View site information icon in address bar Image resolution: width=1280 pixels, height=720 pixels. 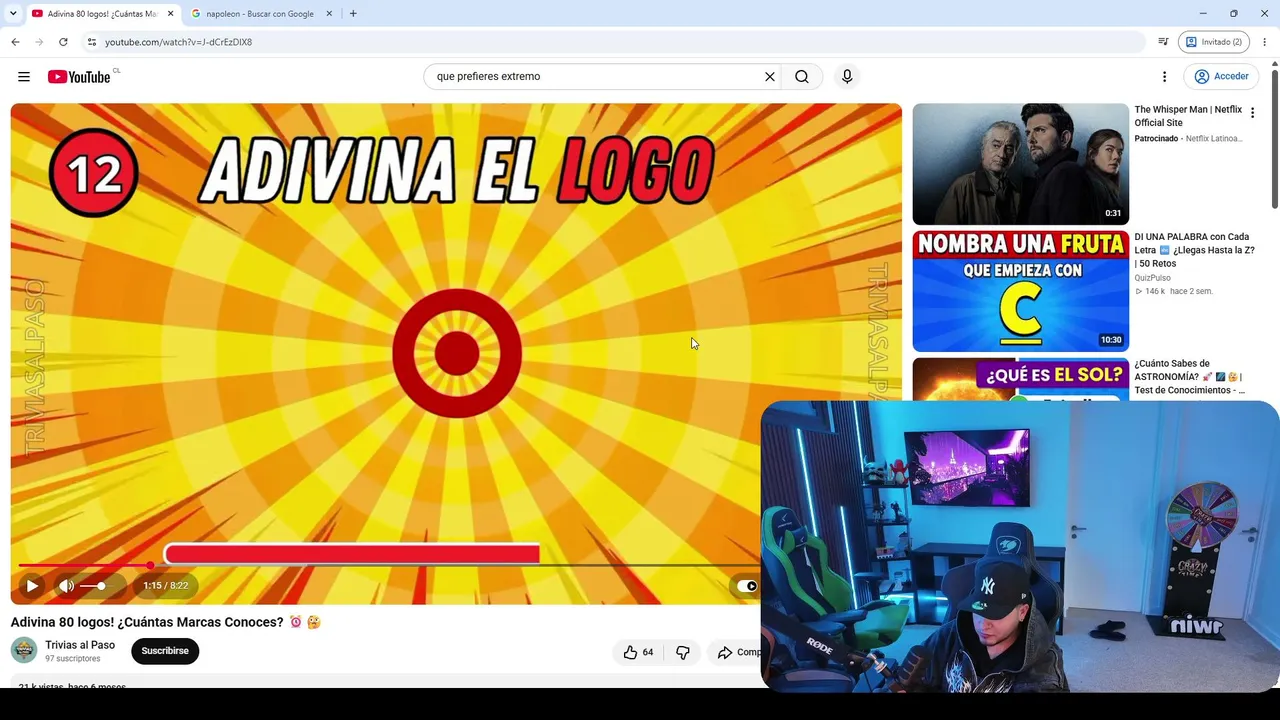[x=91, y=42]
